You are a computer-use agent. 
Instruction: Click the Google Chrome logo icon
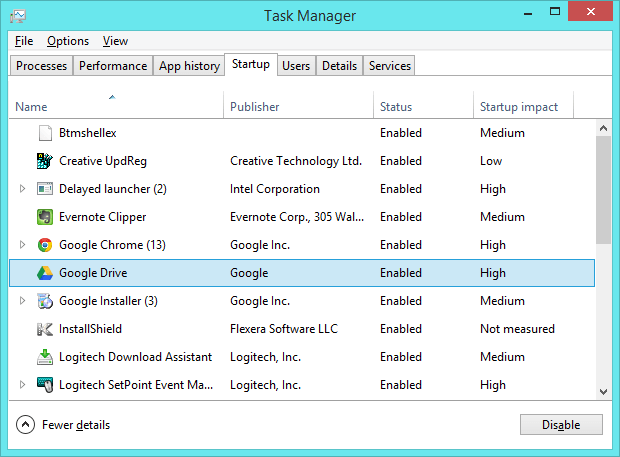pyautogui.click(x=45, y=245)
